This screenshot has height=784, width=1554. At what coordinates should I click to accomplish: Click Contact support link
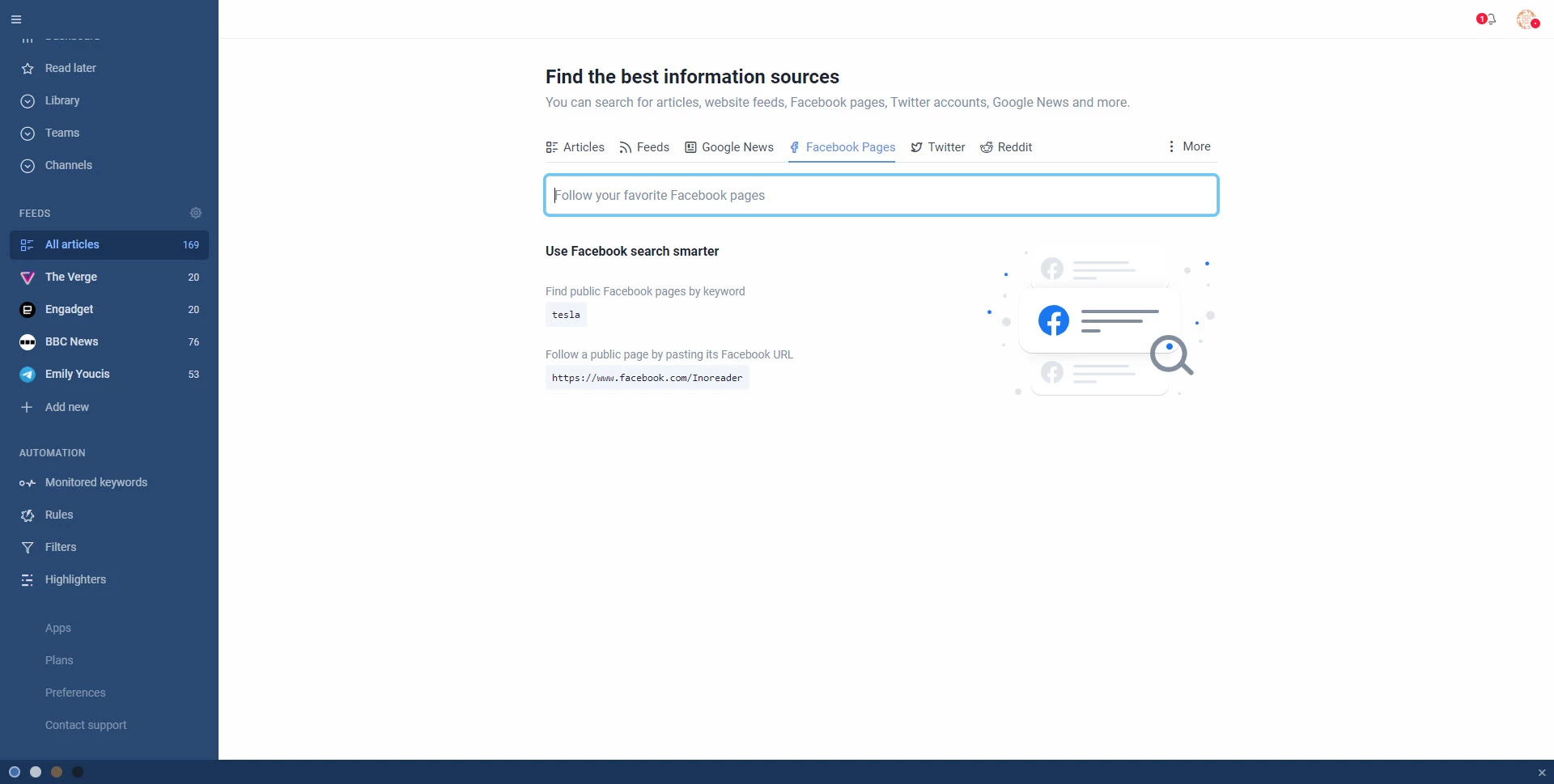86,725
